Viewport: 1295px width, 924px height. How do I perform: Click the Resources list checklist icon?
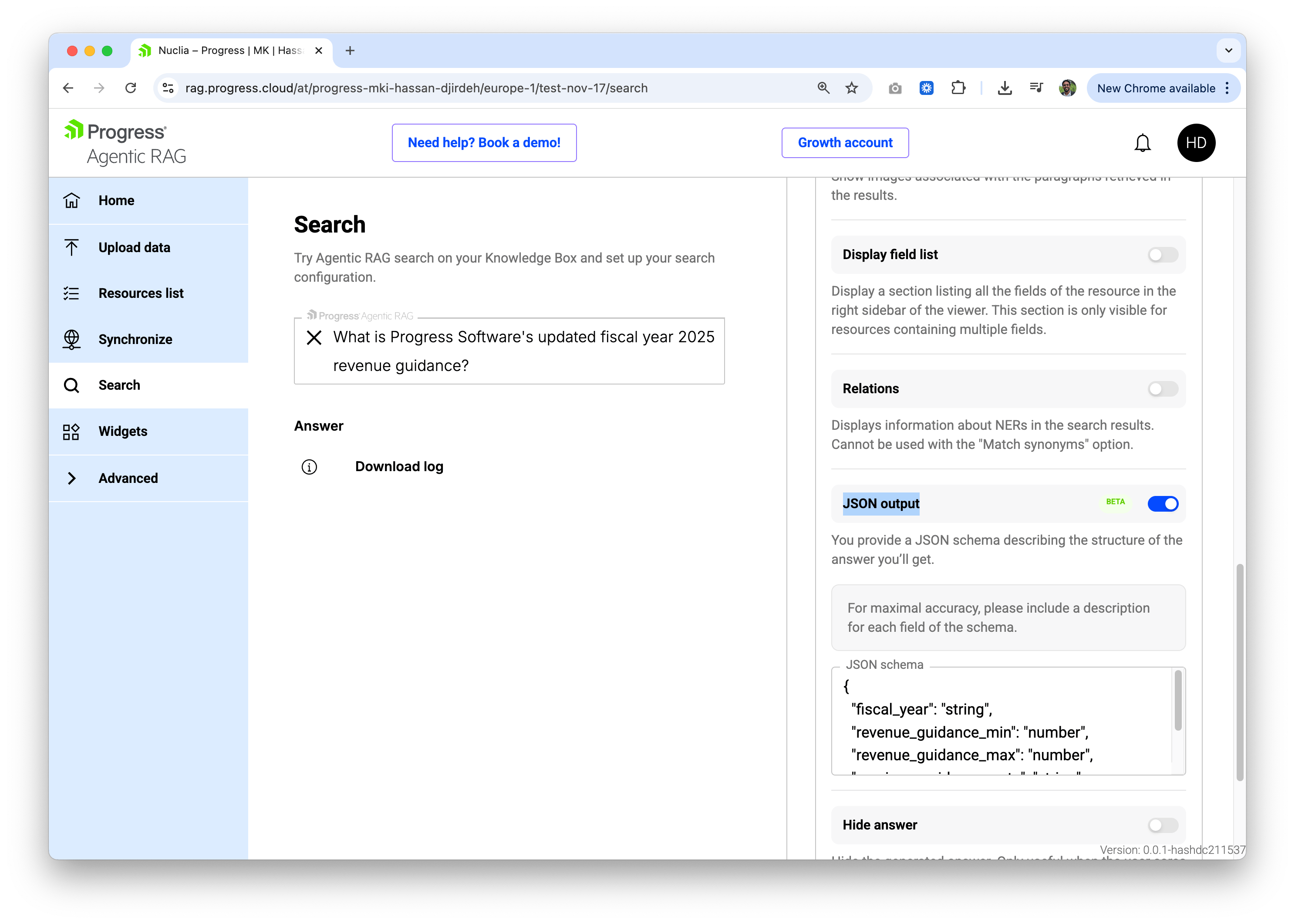point(71,293)
